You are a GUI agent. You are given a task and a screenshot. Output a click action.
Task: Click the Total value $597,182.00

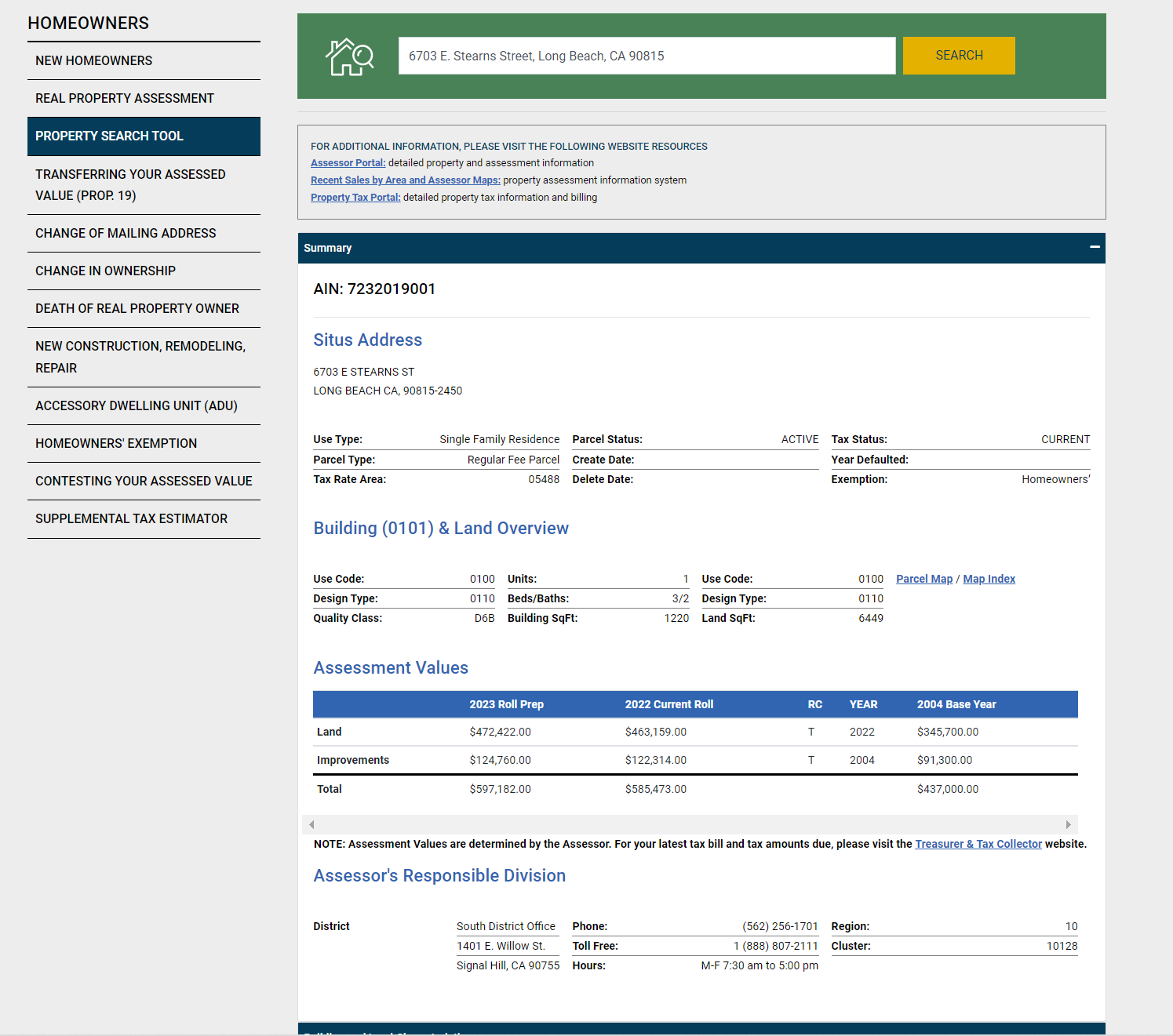pyautogui.click(x=500, y=789)
